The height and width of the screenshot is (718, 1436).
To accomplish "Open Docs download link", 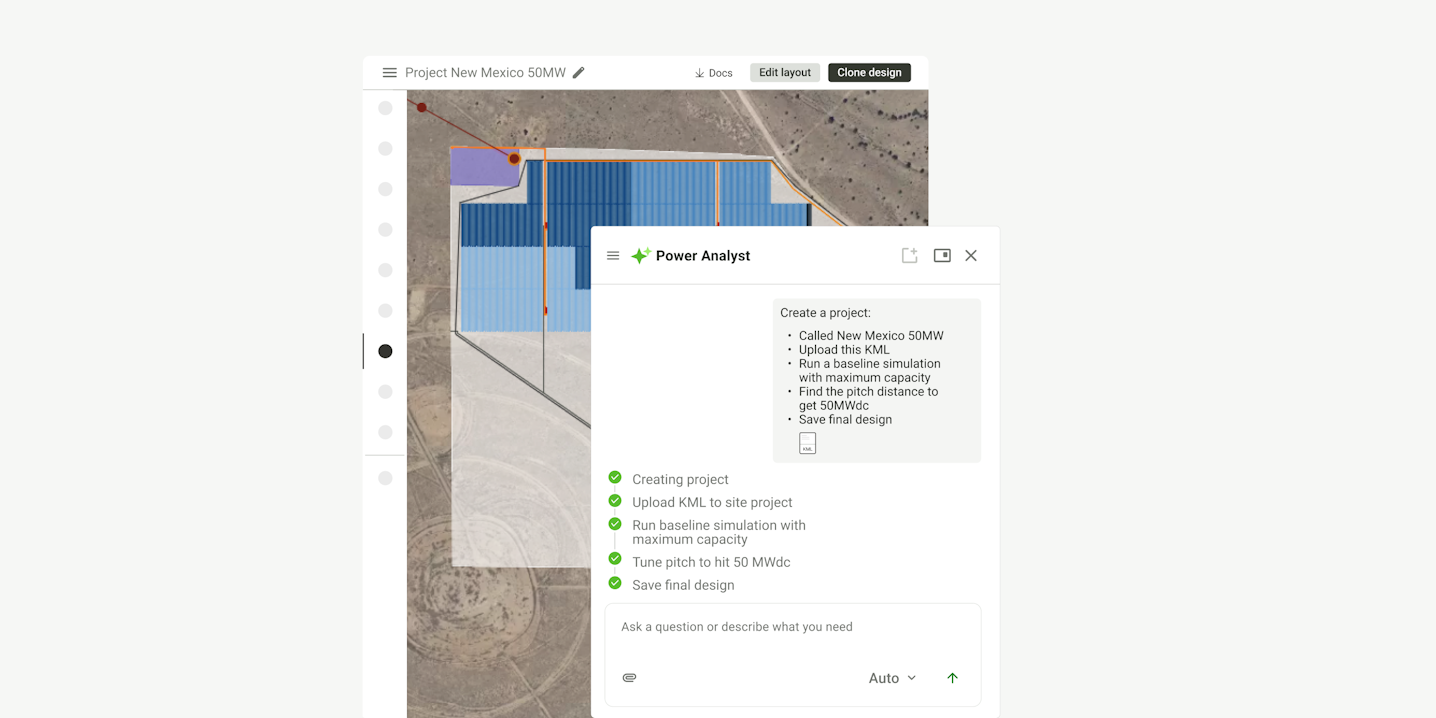I will [x=713, y=73].
